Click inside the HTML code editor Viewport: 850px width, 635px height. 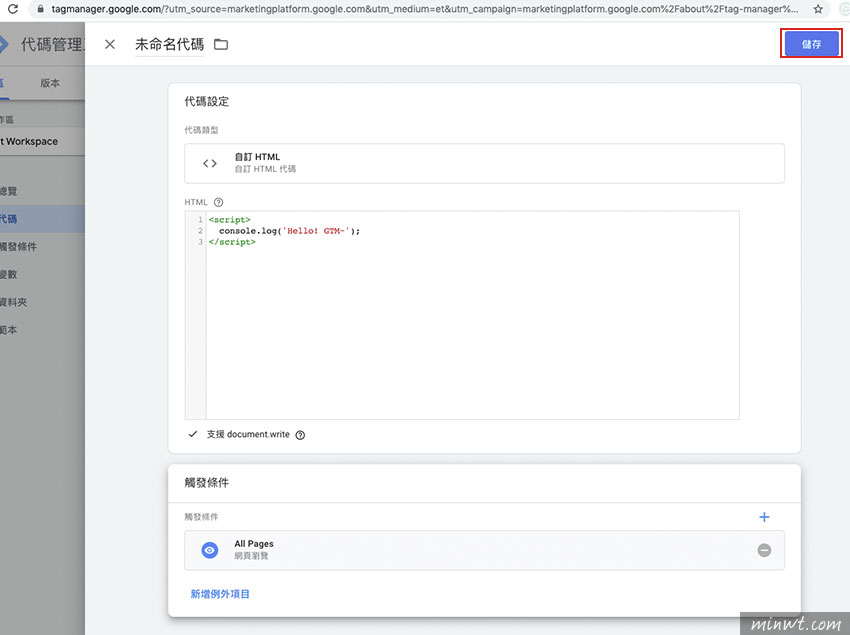pos(462,315)
